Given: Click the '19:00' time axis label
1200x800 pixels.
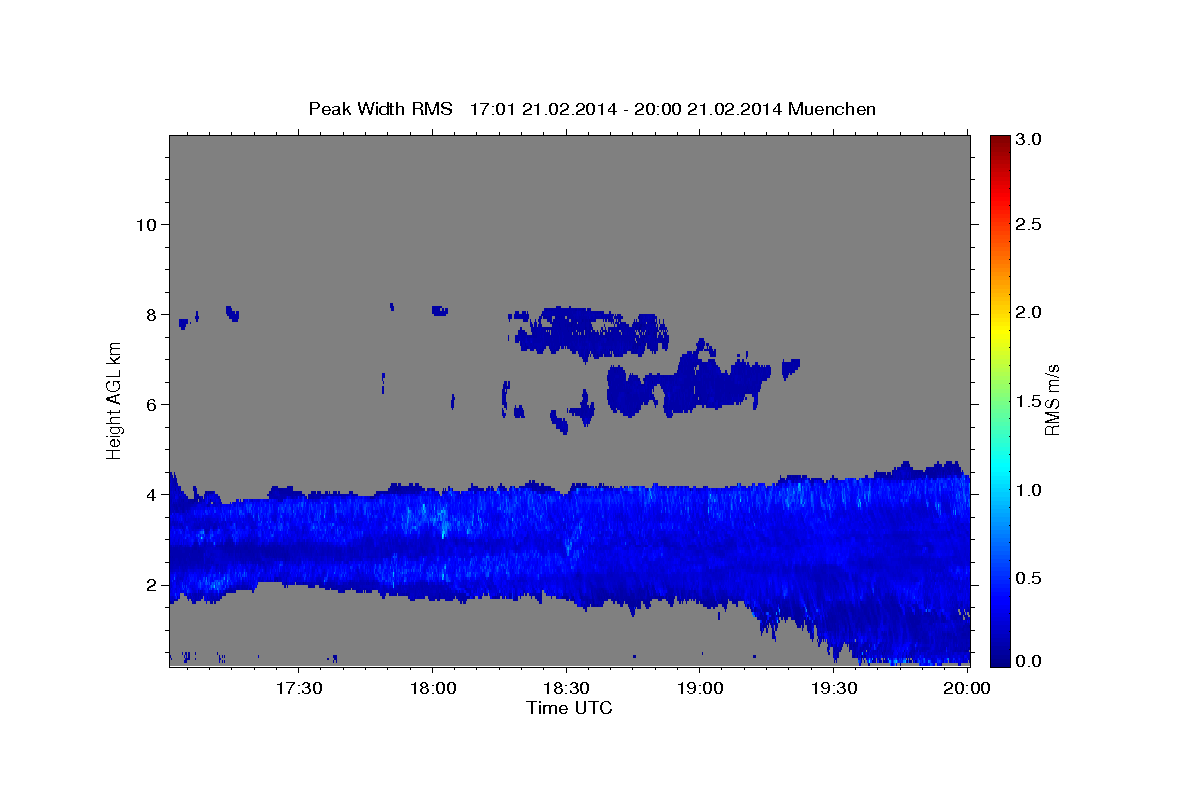Looking at the screenshot, I should point(700,689).
